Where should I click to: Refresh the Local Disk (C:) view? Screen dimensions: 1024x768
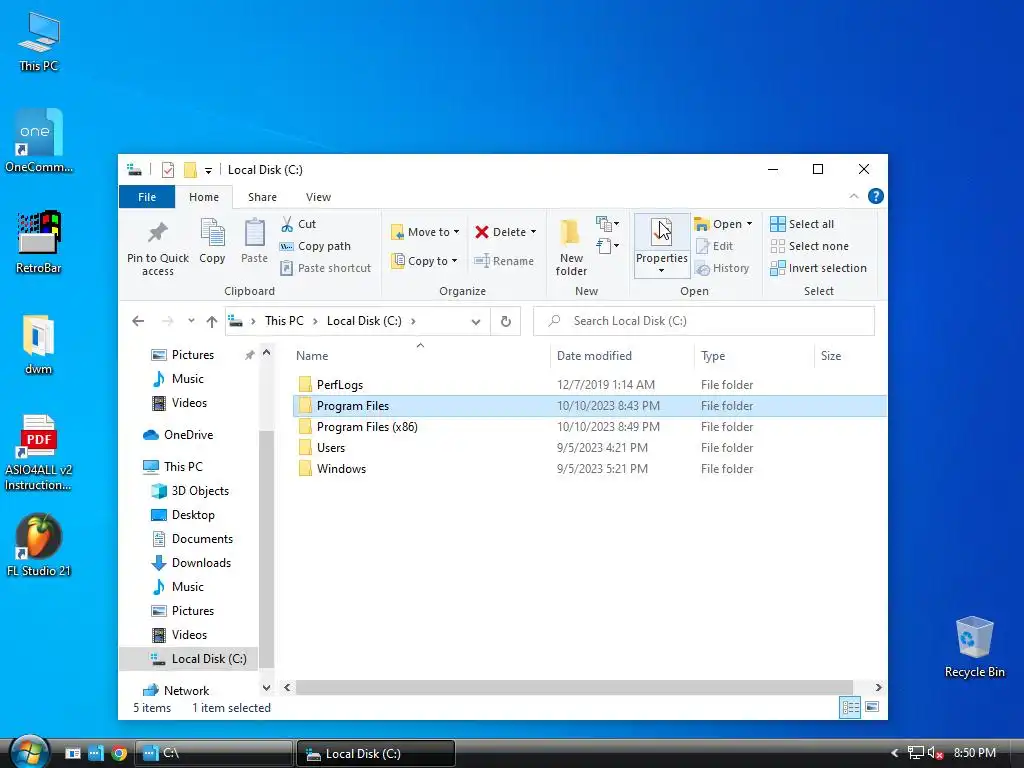[x=505, y=321]
